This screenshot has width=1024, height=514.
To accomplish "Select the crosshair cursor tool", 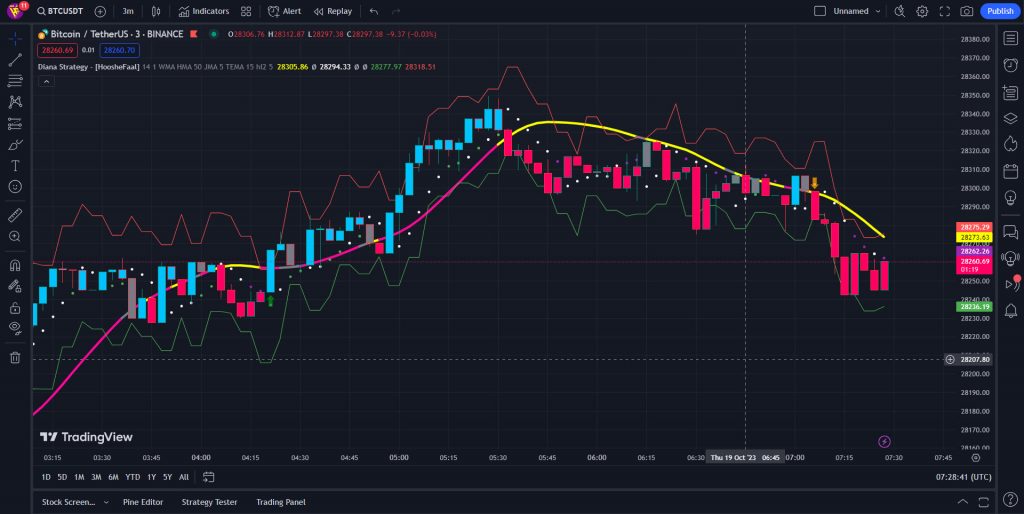I will (x=15, y=39).
